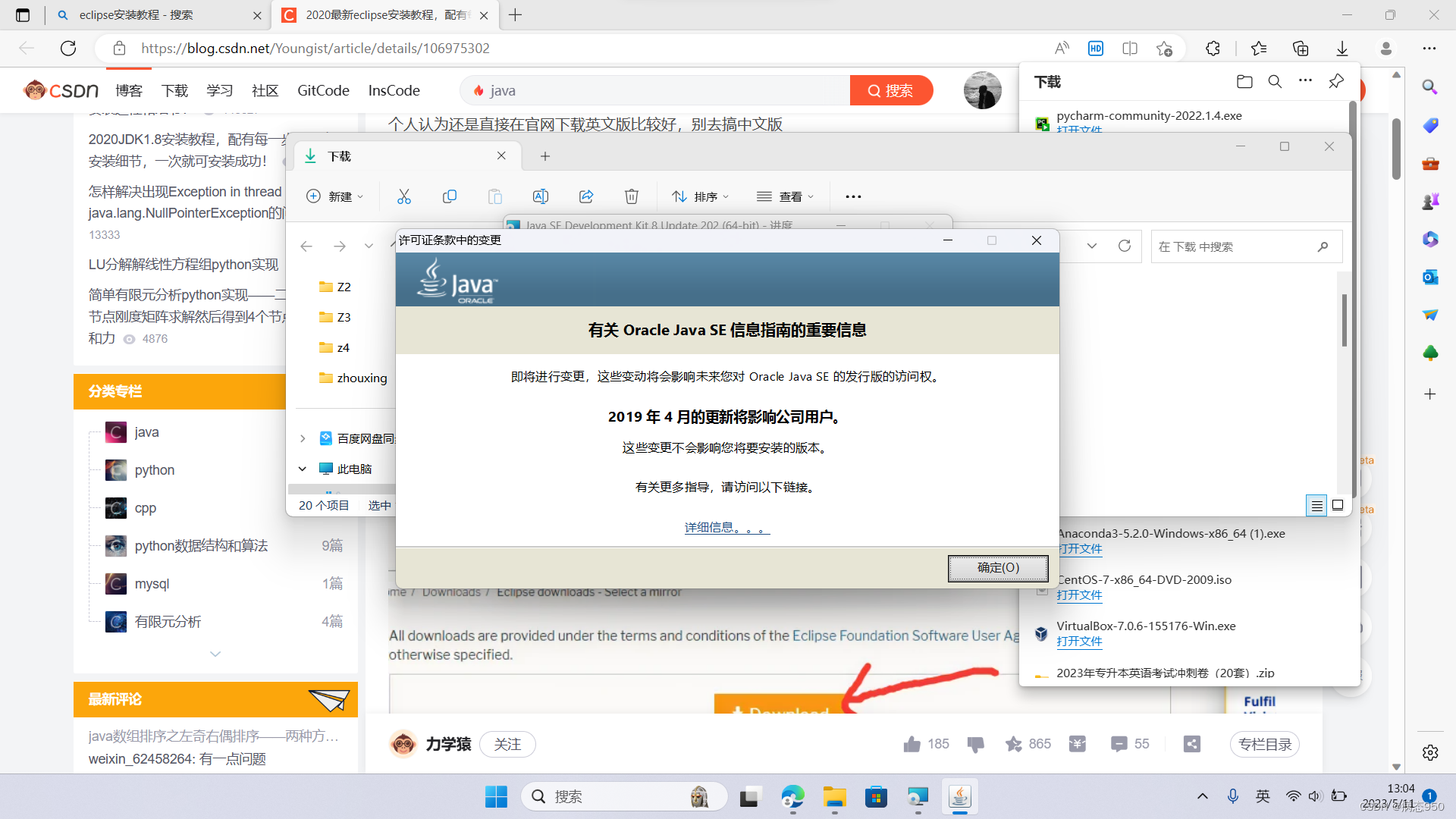This screenshot has height=819, width=1456.
Task: Collapse the 此电脑 tree node
Action: [x=303, y=469]
